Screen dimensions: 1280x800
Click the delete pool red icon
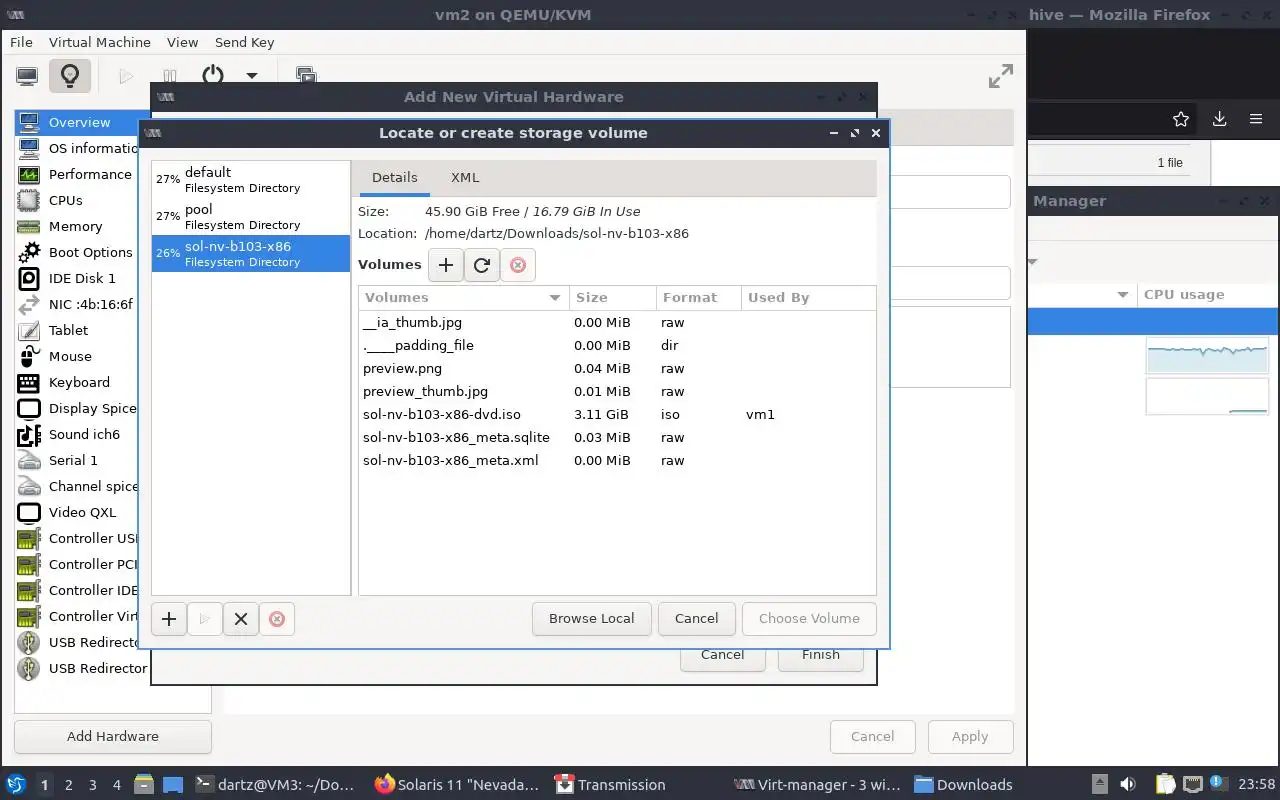tap(277, 619)
